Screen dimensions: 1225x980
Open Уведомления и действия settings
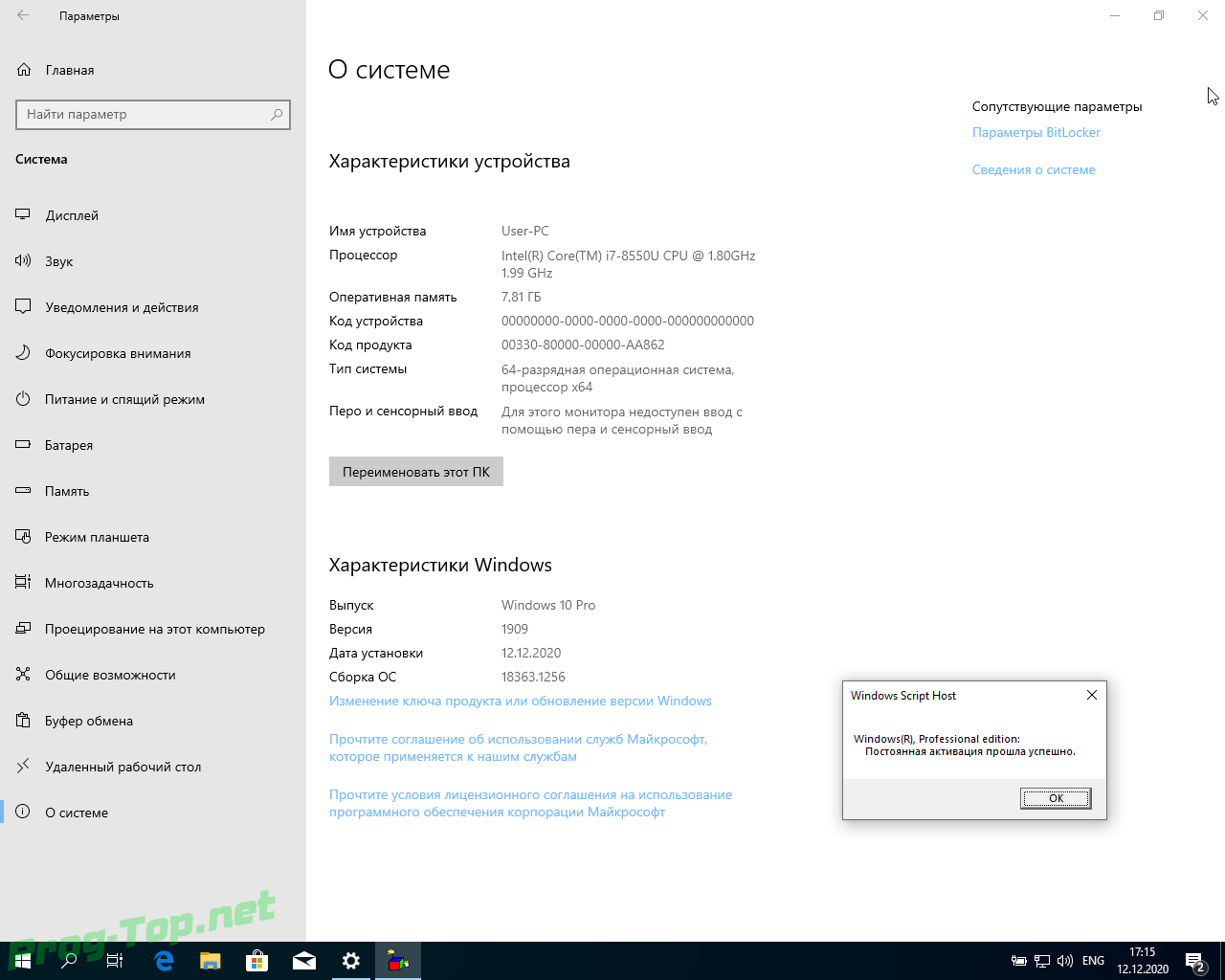pyautogui.click(x=153, y=307)
